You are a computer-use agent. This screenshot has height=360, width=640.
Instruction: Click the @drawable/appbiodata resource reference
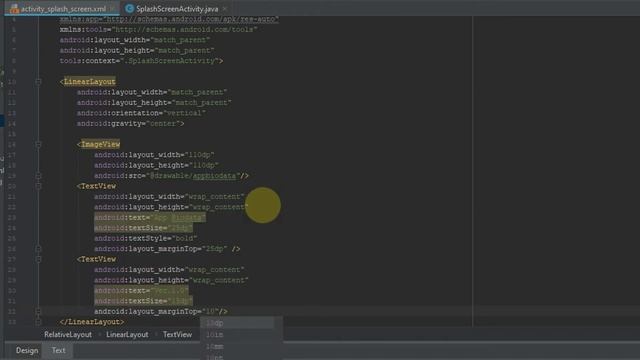click(193, 176)
